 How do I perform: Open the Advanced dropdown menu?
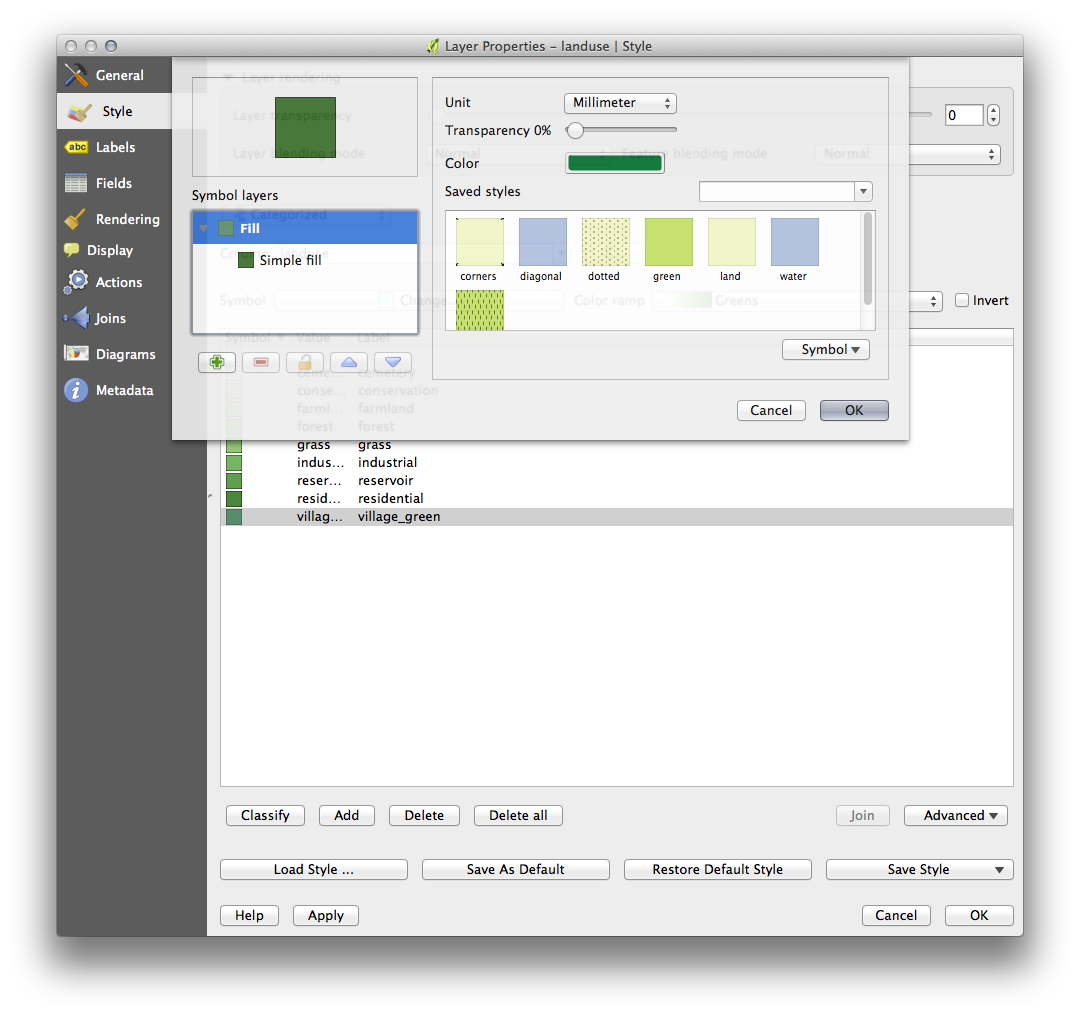[955, 815]
